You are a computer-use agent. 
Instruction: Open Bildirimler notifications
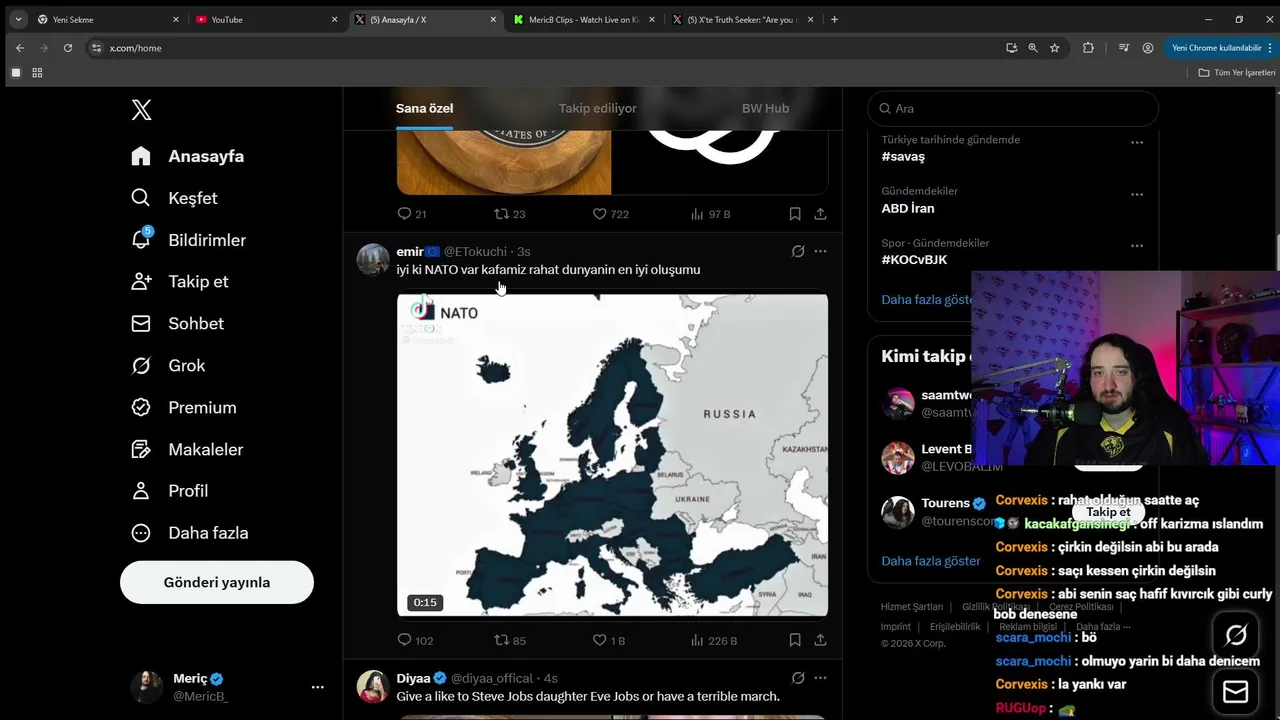pyautogui.click(x=188, y=240)
